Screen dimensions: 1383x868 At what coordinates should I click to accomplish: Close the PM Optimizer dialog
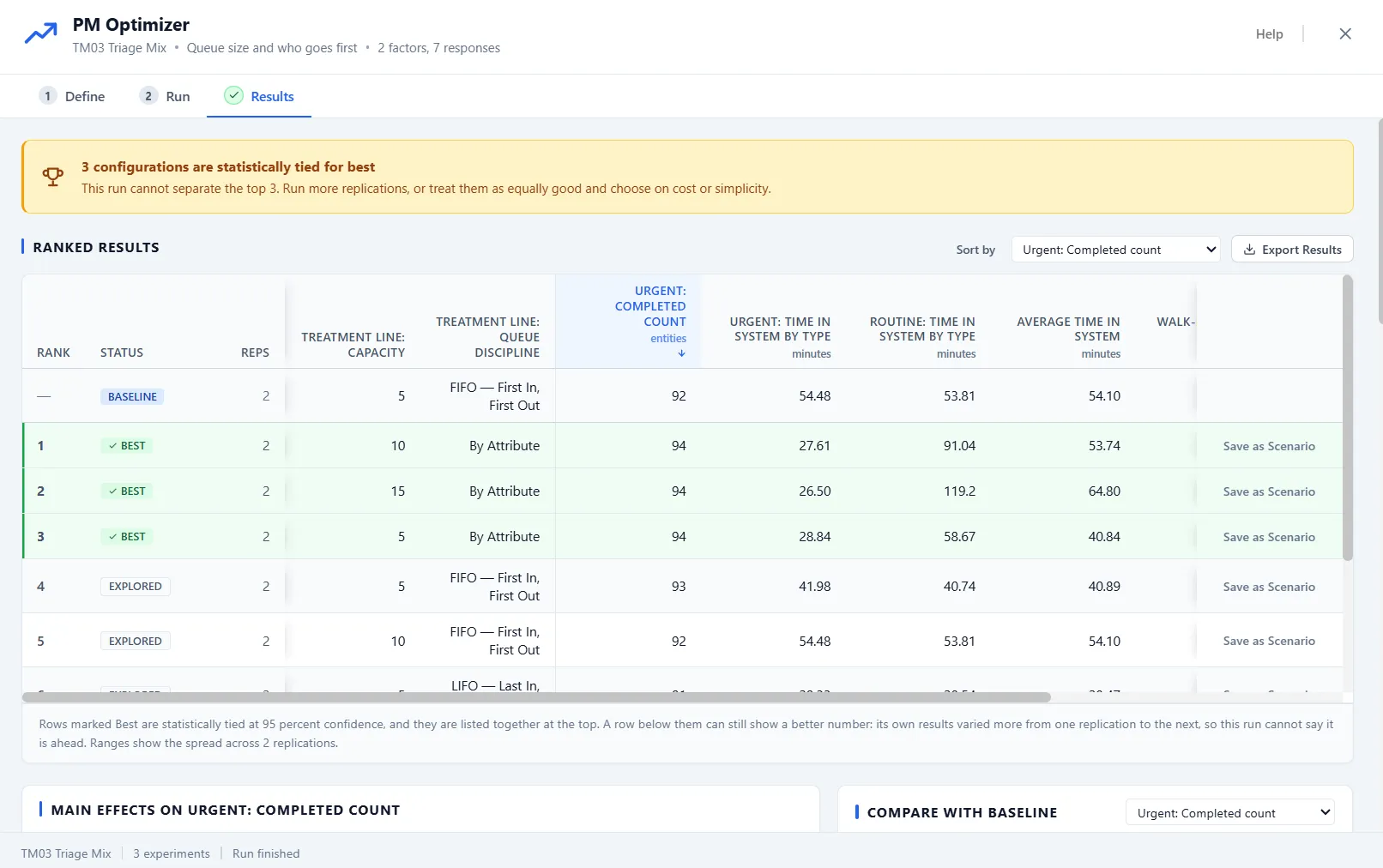pos(1345,33)
